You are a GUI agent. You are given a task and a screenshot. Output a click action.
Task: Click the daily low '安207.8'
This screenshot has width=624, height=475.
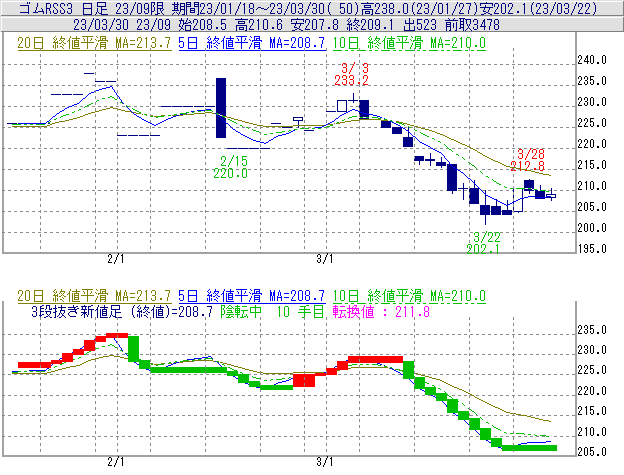[x=314, y=25]
